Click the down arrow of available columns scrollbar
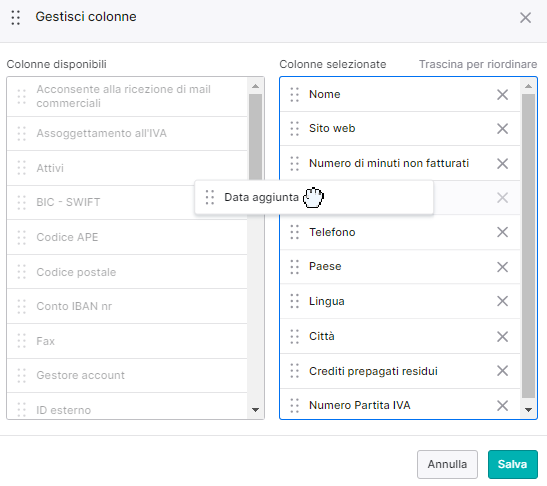The image size is (547, 486). 255,410
